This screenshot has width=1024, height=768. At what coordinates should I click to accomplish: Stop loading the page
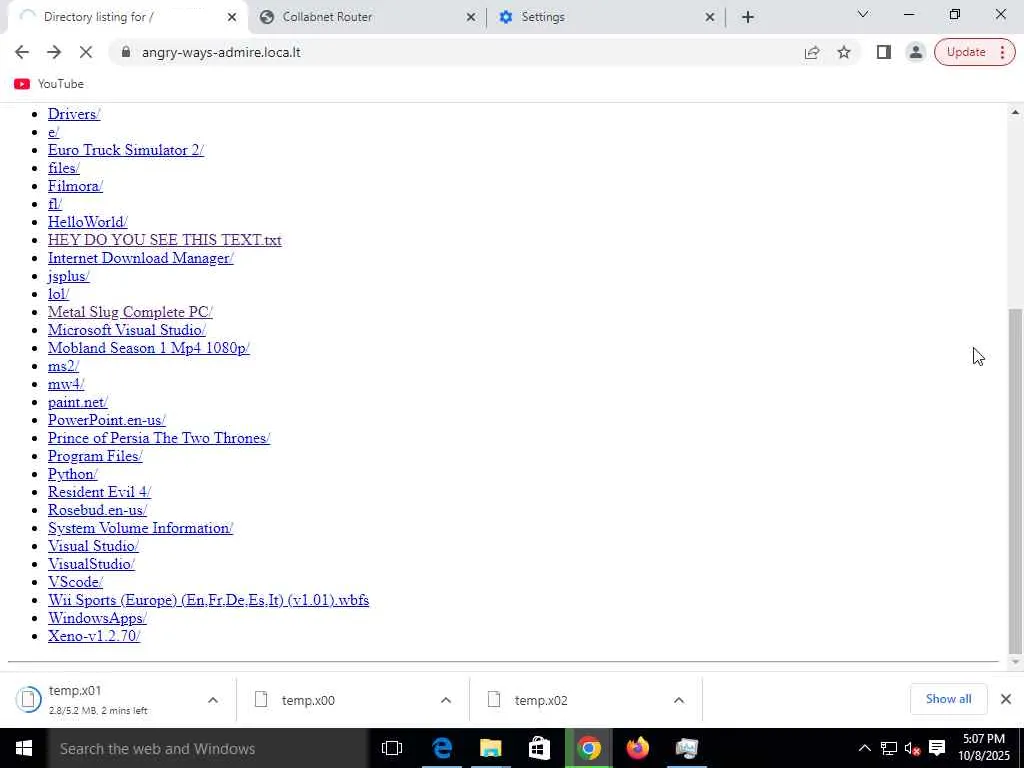pos(86,52)
